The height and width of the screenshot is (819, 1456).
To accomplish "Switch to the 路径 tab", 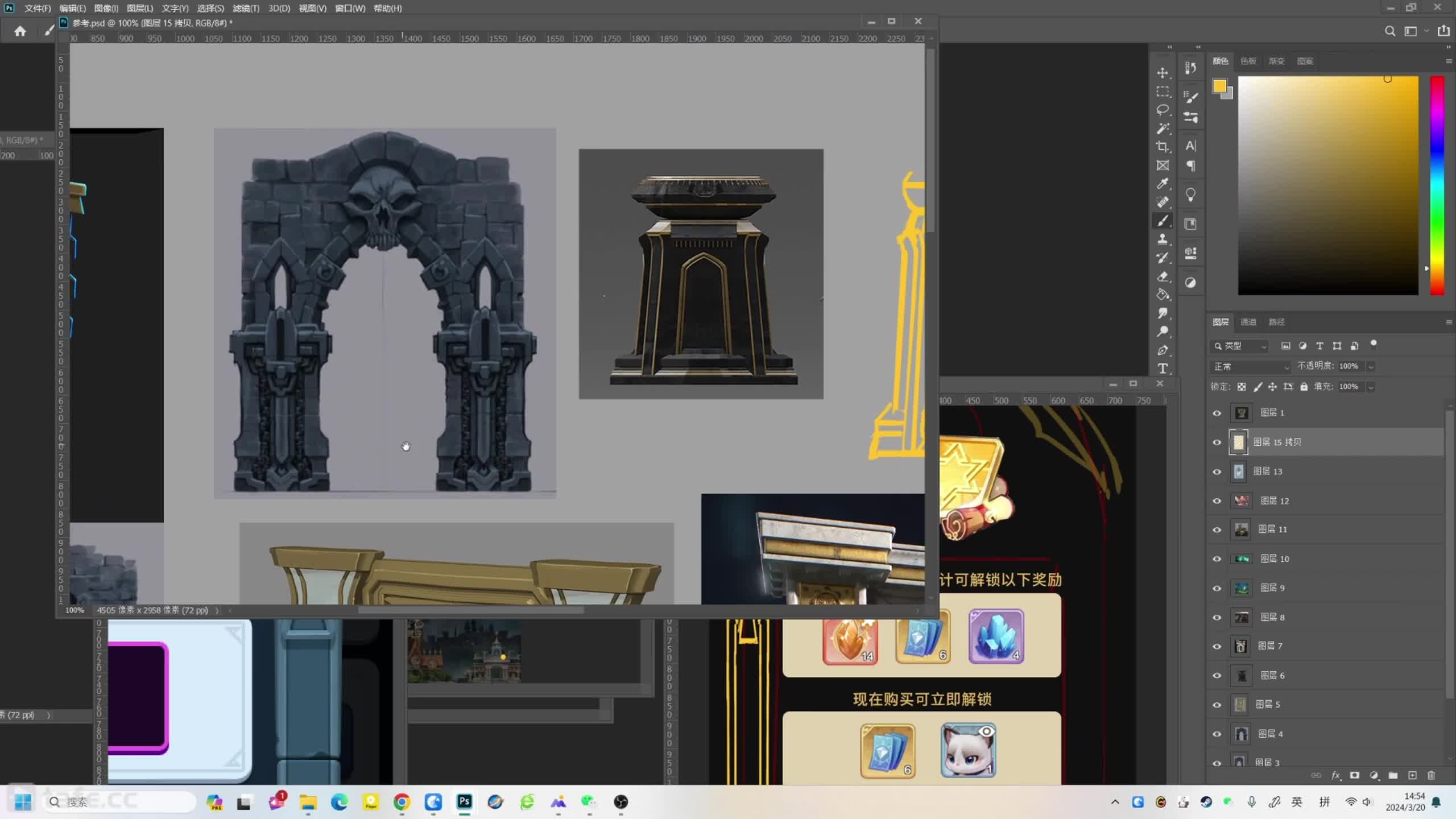I will click(x=1276, y=322).
